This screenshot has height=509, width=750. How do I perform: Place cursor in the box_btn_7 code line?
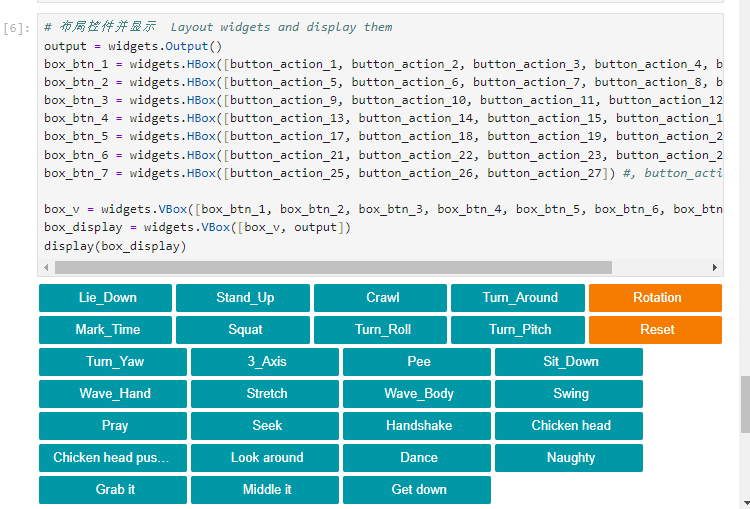coord(383,173)
